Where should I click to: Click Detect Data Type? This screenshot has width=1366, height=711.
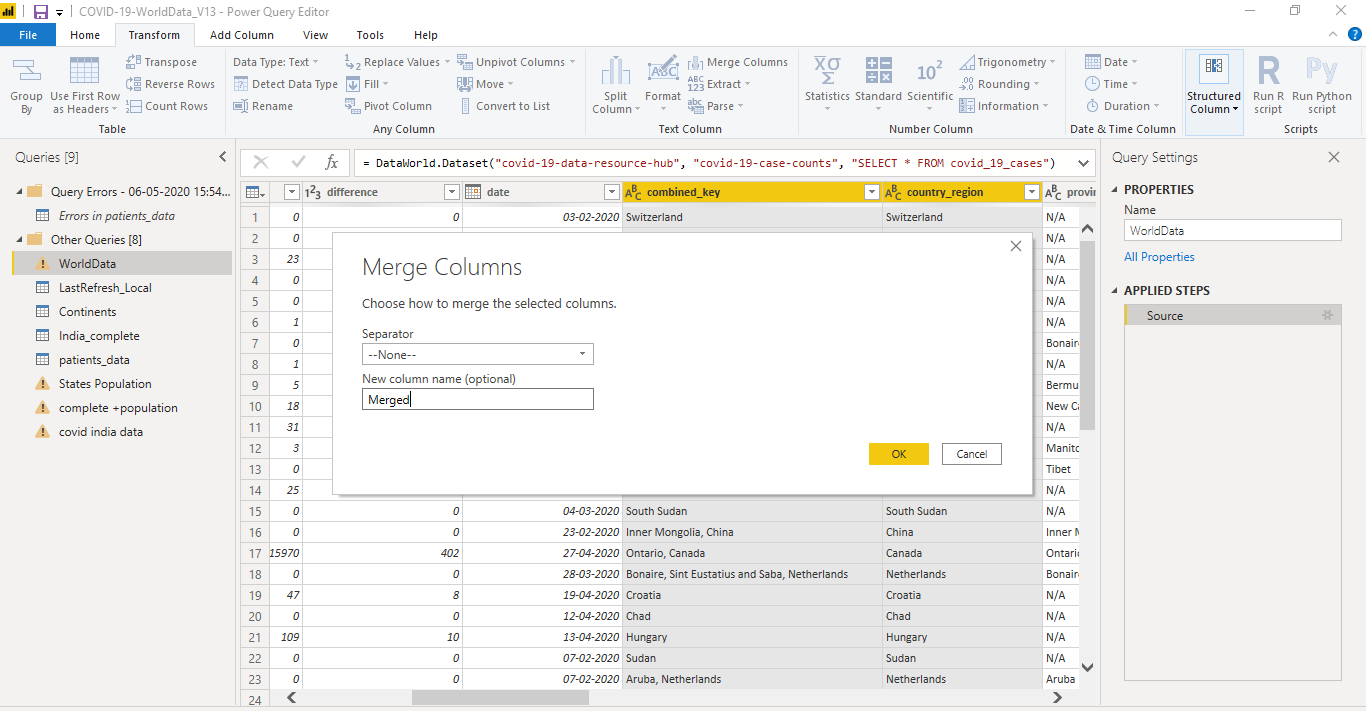coord(286,84)
